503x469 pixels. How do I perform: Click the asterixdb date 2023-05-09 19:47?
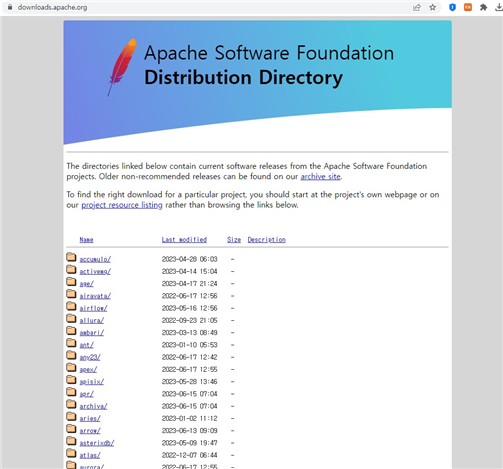click(189, 443)
